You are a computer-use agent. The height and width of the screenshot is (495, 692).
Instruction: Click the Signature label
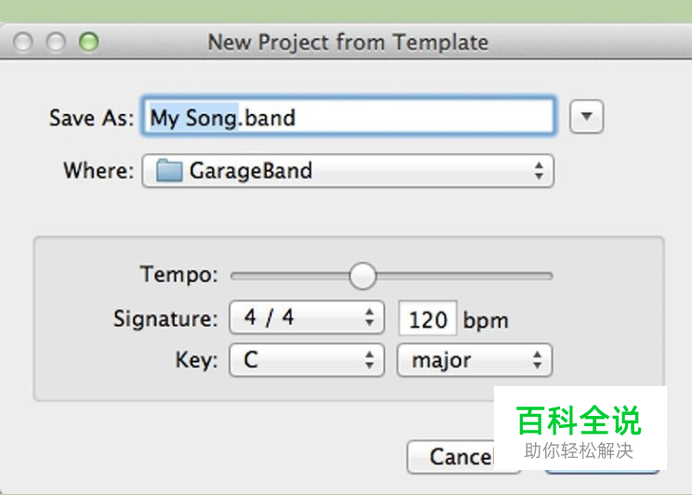click(x=165, y=320)
